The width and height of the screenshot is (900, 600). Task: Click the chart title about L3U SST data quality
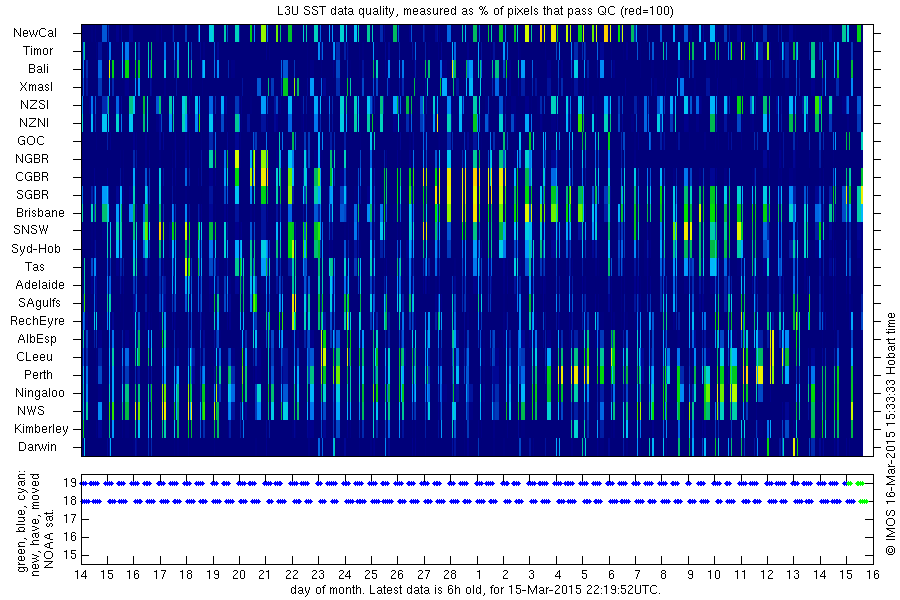[x=475, y=11]
